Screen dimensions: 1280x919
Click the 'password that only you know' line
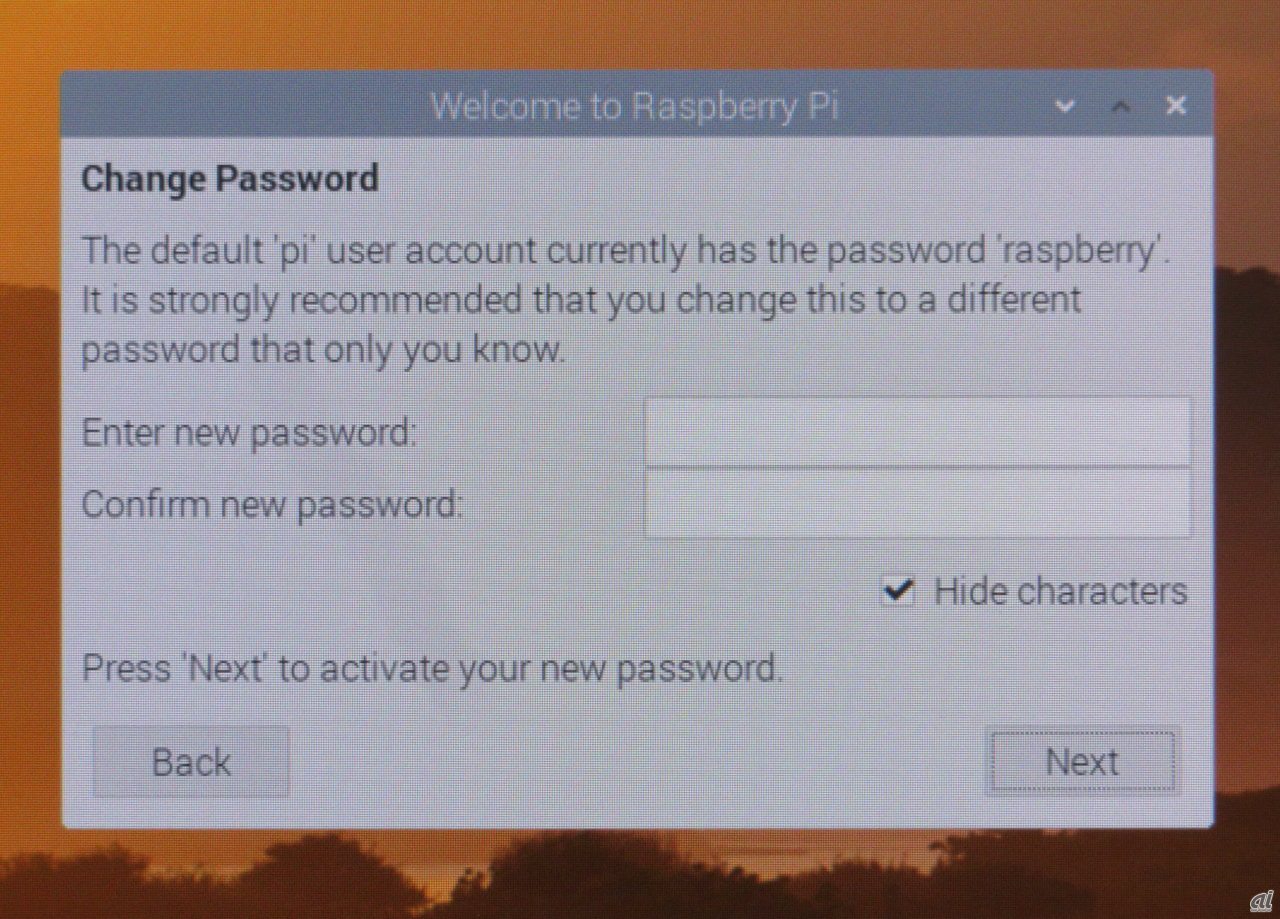click(324, 351)
